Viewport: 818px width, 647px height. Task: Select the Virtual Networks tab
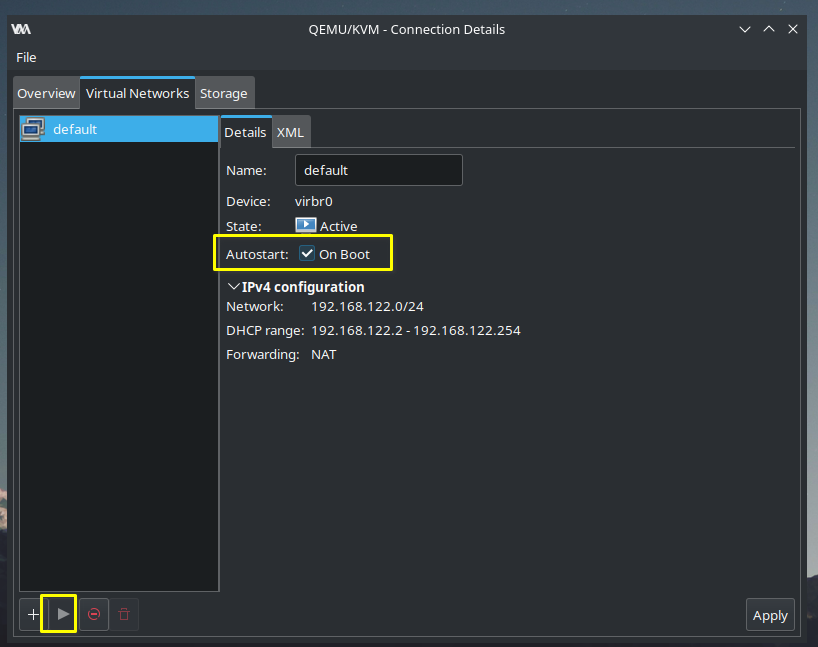(x=137, y=93)
